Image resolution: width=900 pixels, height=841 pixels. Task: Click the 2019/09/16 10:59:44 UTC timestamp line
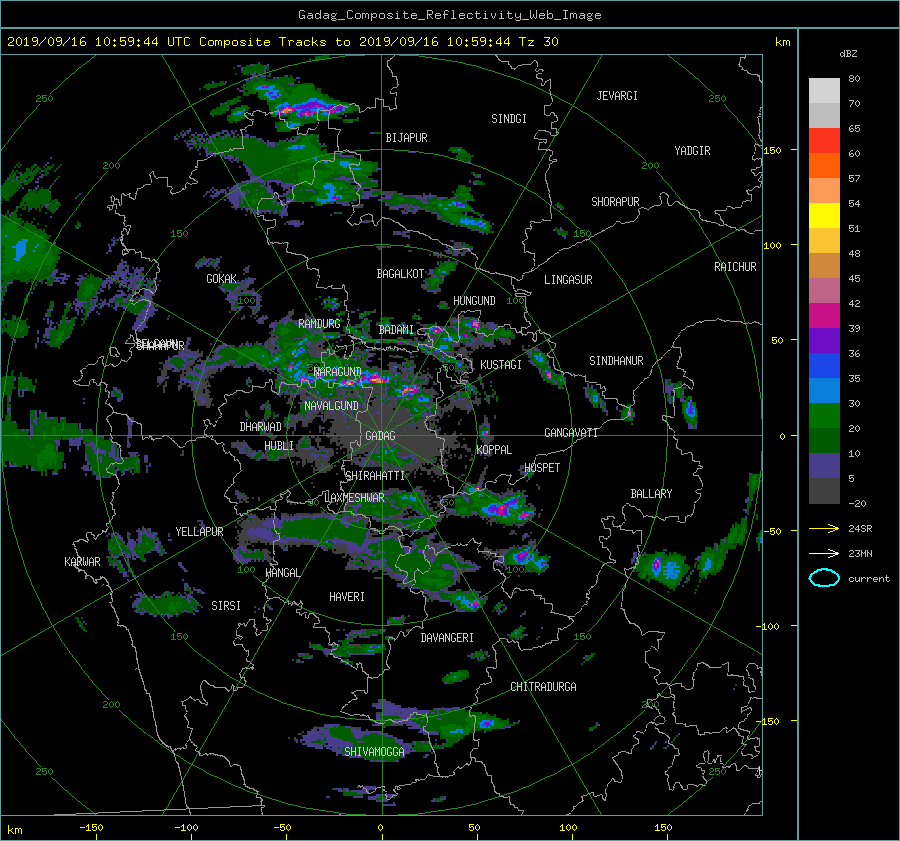(x=282, y=42)
